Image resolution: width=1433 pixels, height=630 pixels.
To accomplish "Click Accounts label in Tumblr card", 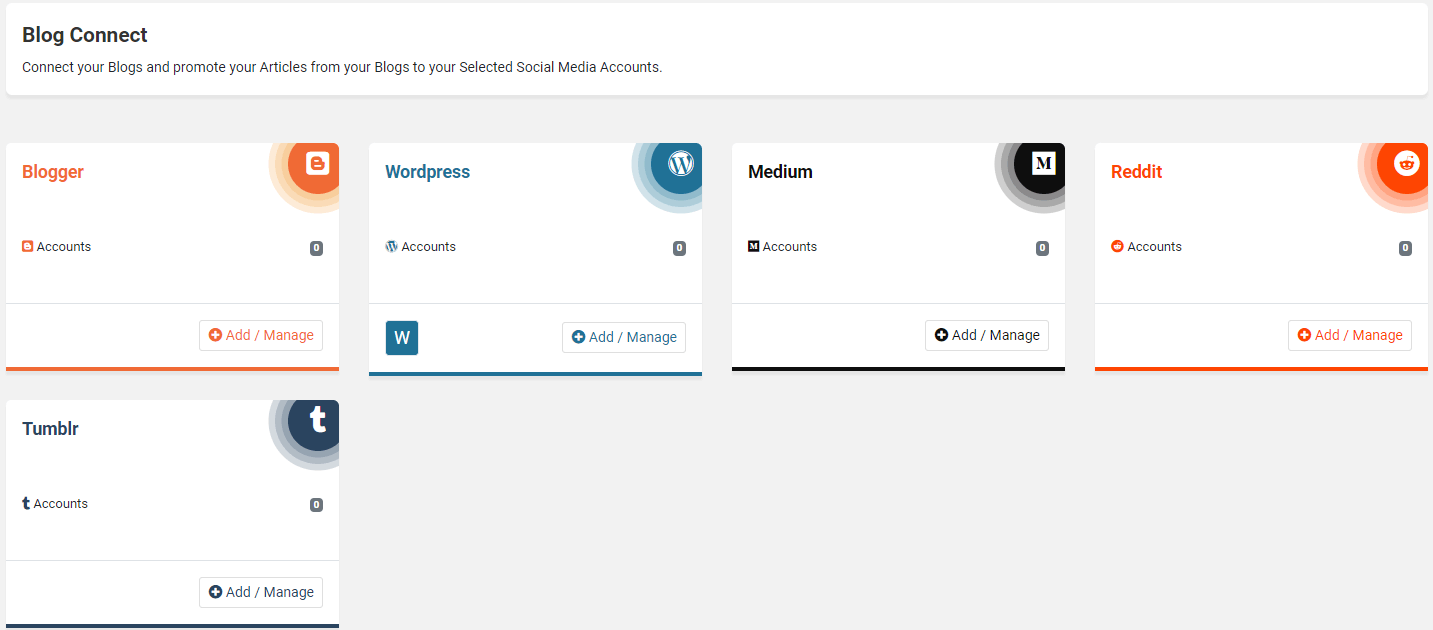I will point(61,504).
